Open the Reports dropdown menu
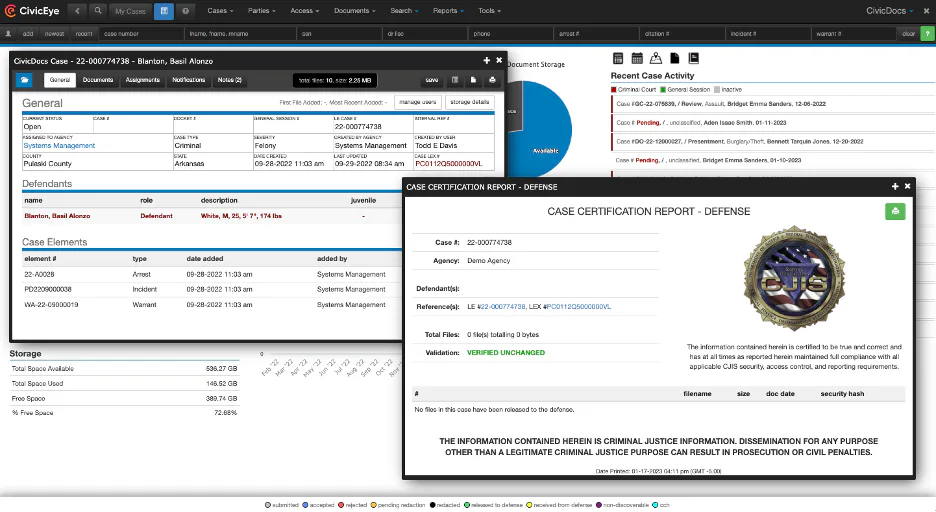This screenshot has height=512, width=936. [448, 11]
